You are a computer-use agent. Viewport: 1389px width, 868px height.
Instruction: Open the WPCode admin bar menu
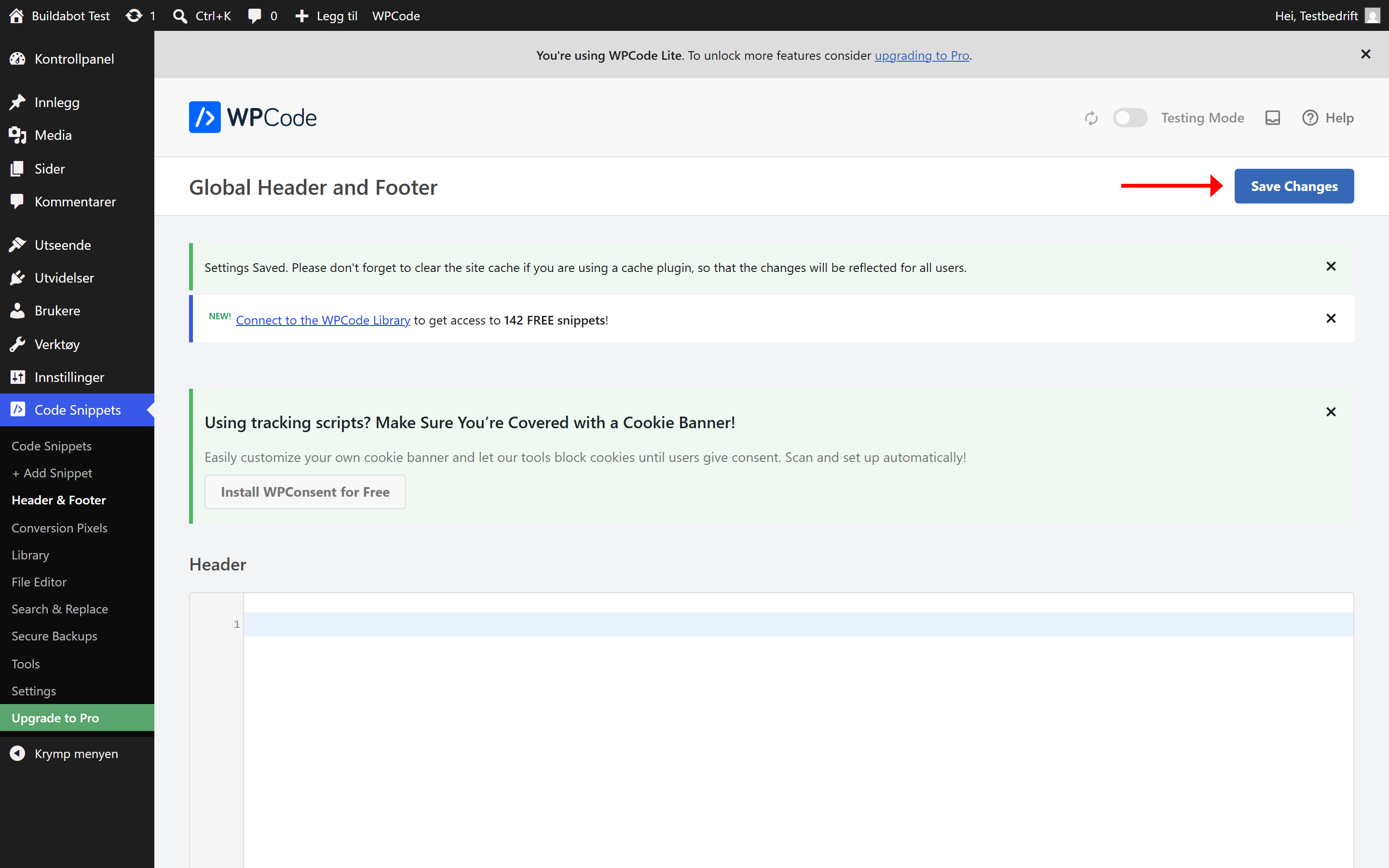[396, 15]
